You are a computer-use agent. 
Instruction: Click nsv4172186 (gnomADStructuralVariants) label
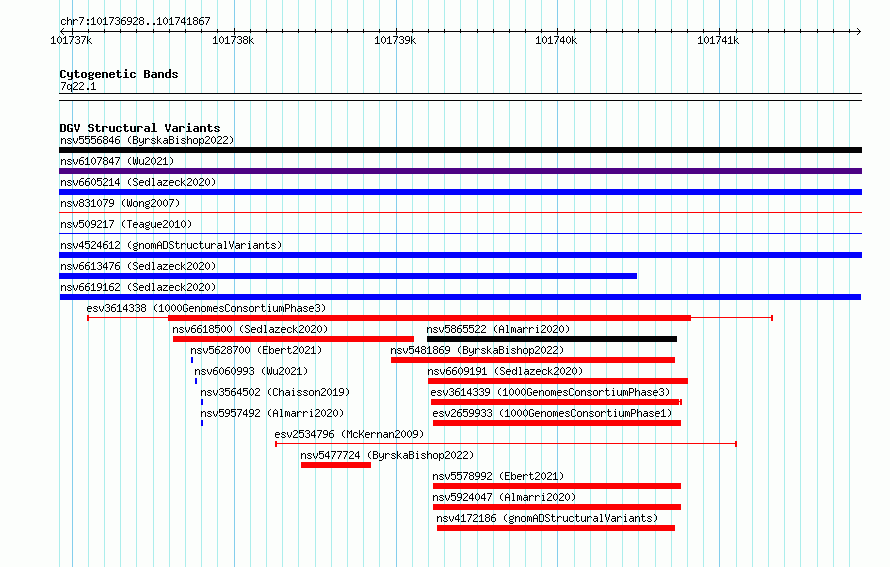coord(547,518)
